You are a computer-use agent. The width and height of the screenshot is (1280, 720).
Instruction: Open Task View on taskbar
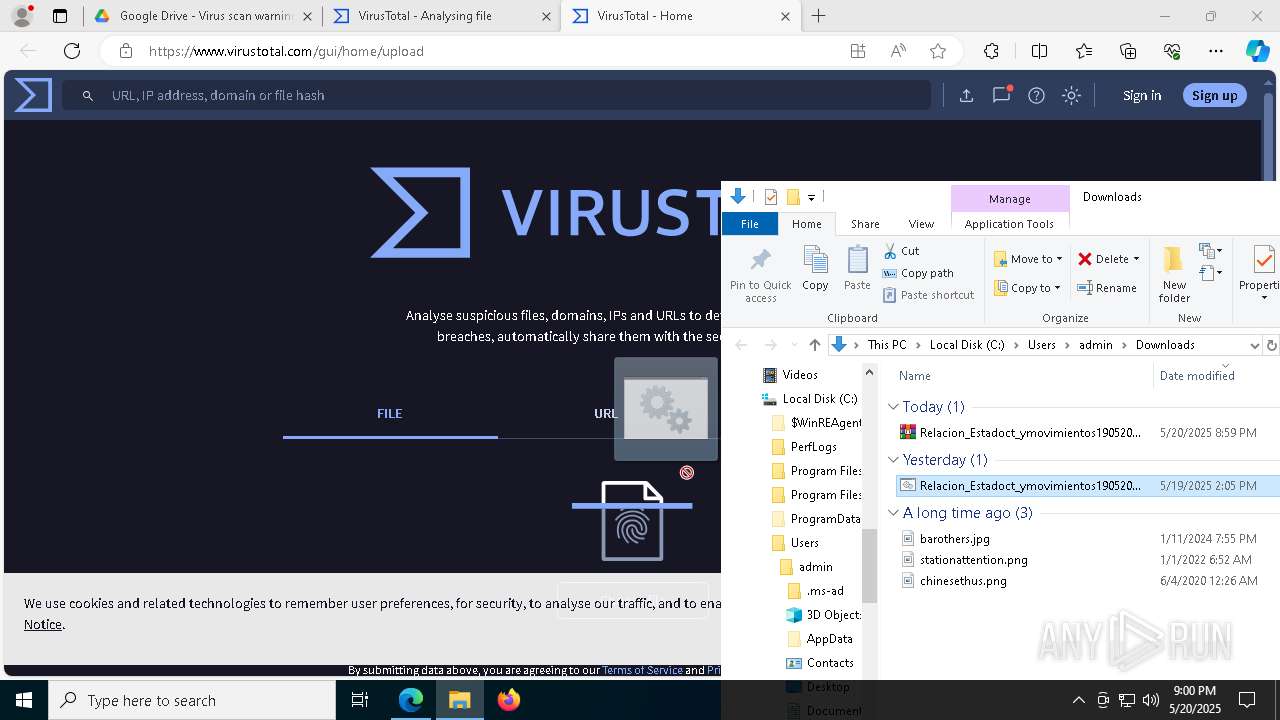[x=361, y=700]
